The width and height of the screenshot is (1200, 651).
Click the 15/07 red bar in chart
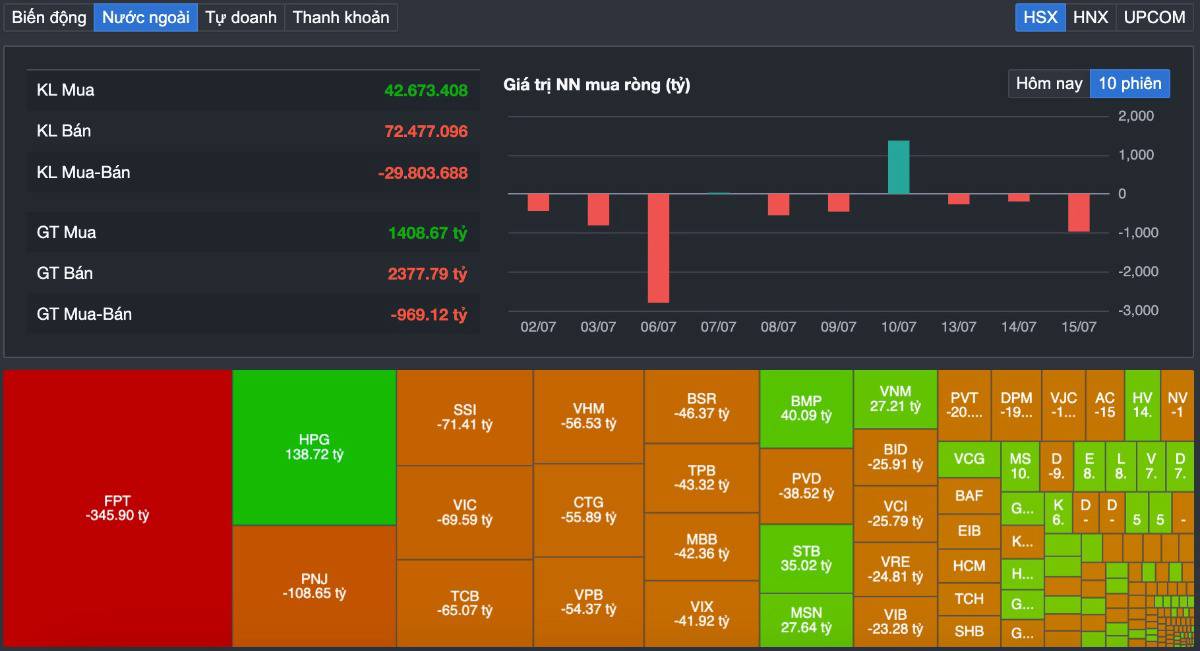[1078, 212]
